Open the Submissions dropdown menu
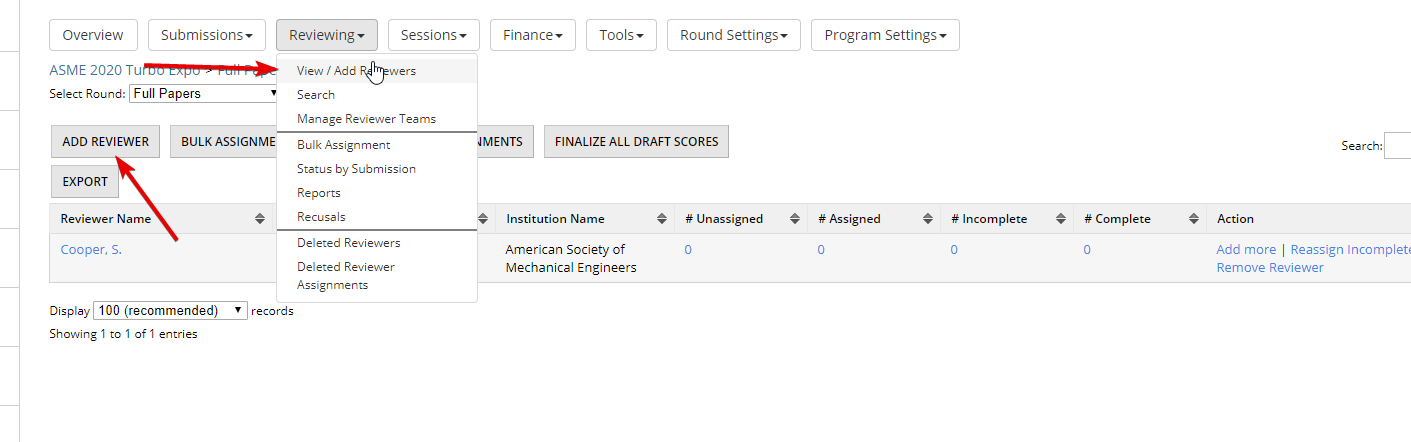Viewport: 1411px width, 442px height. 207,35
